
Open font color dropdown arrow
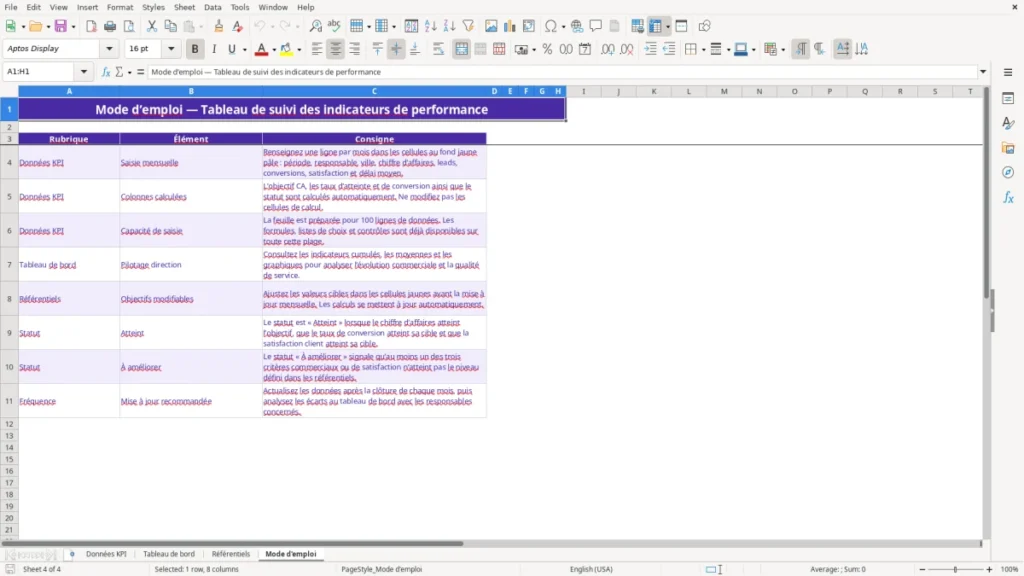pos(273,50)
